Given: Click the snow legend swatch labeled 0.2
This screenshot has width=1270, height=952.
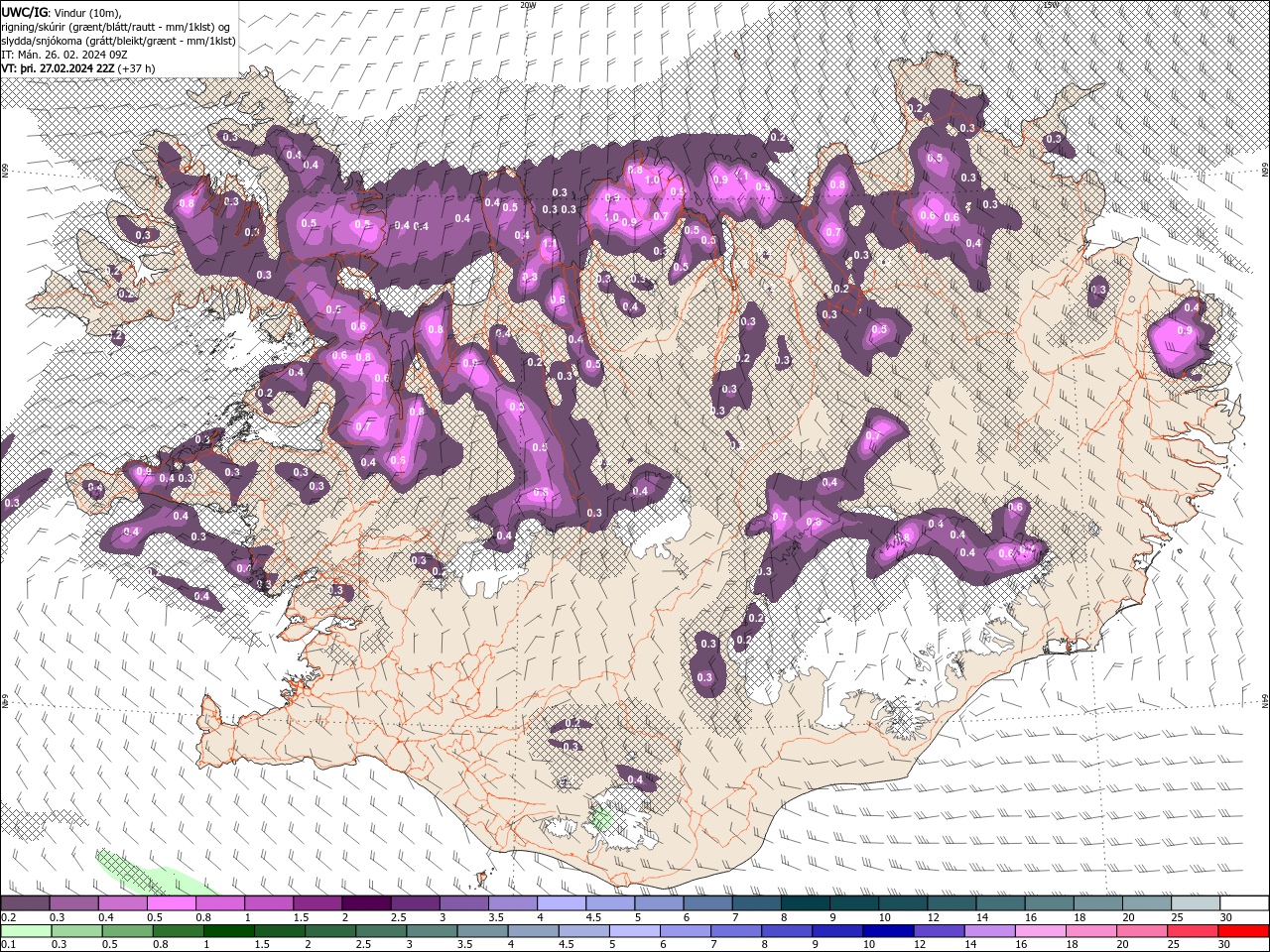Looking at the screenshot, I should coord(25,903).
